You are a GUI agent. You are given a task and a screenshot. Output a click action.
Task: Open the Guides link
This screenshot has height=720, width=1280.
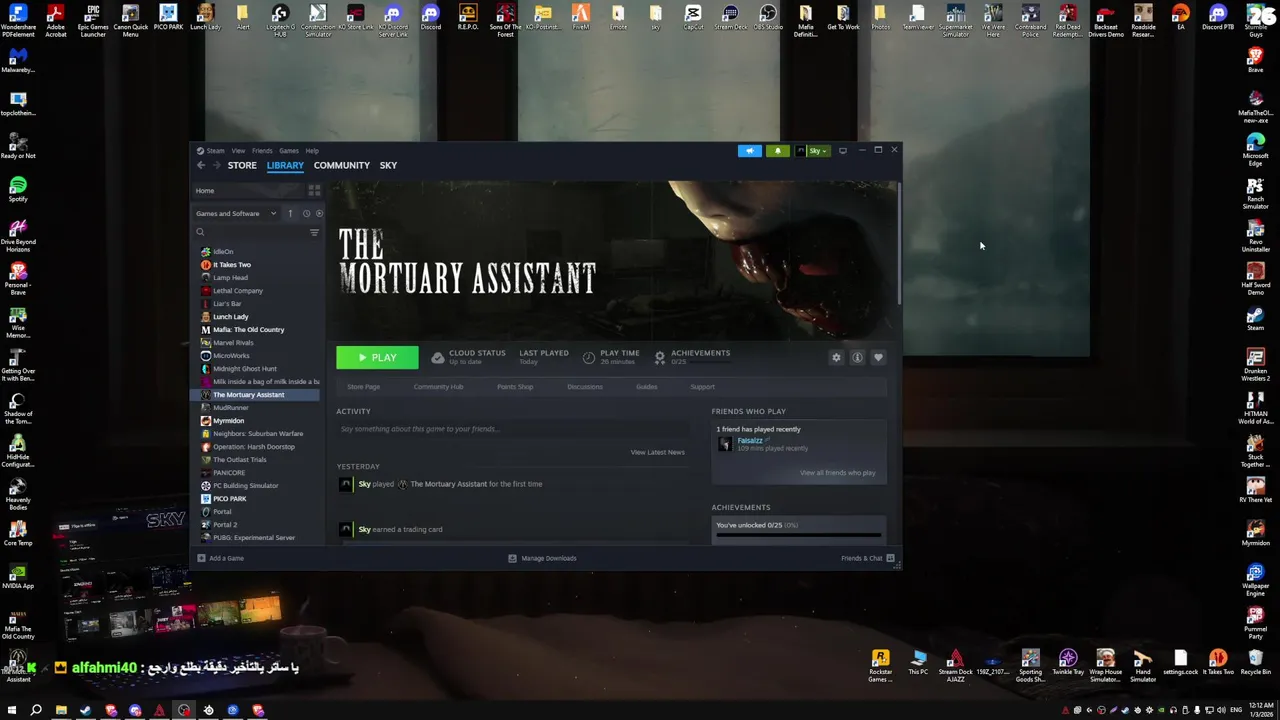(646, 387)
